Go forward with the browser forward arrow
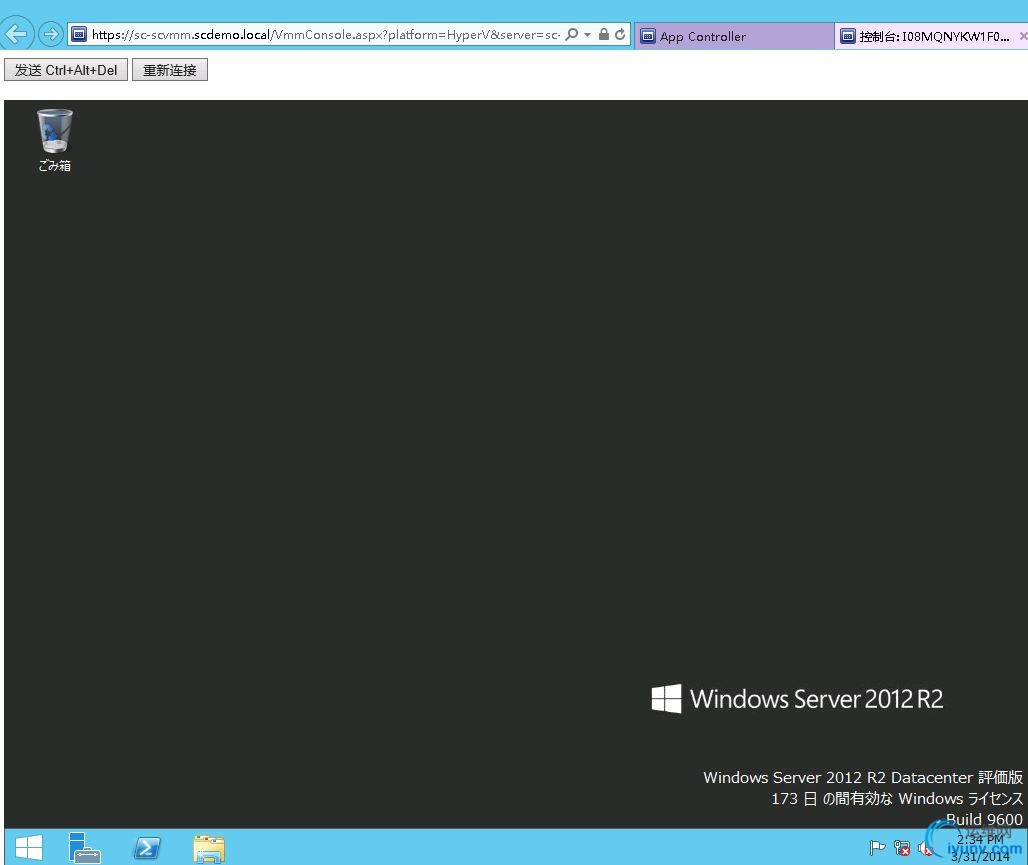Image resolution: width=1028 pixels, height=865 pixels. 50,33
